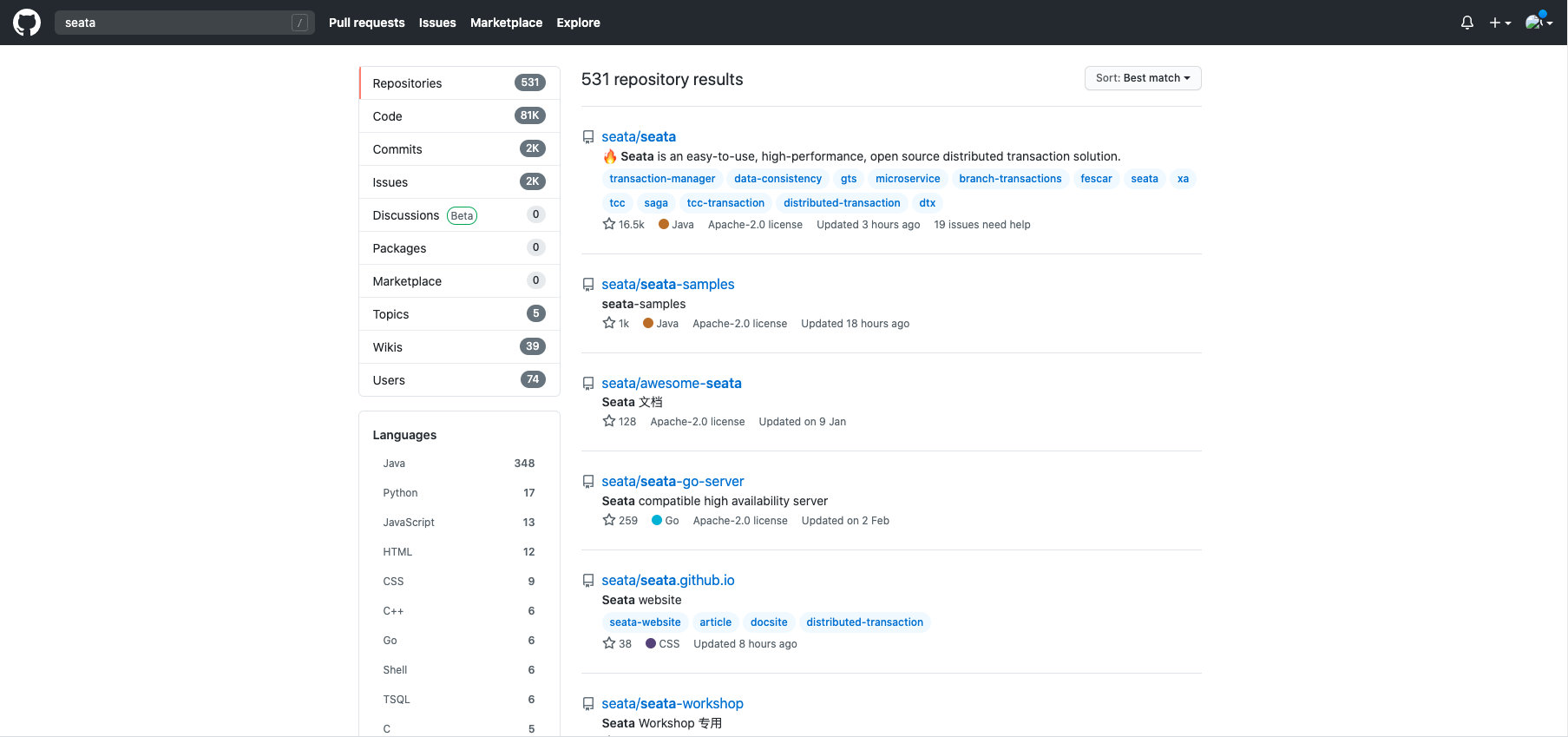Open the seata-website topic tag
1568x737 pixels.
pyautogui.click(x=645, y=622)
